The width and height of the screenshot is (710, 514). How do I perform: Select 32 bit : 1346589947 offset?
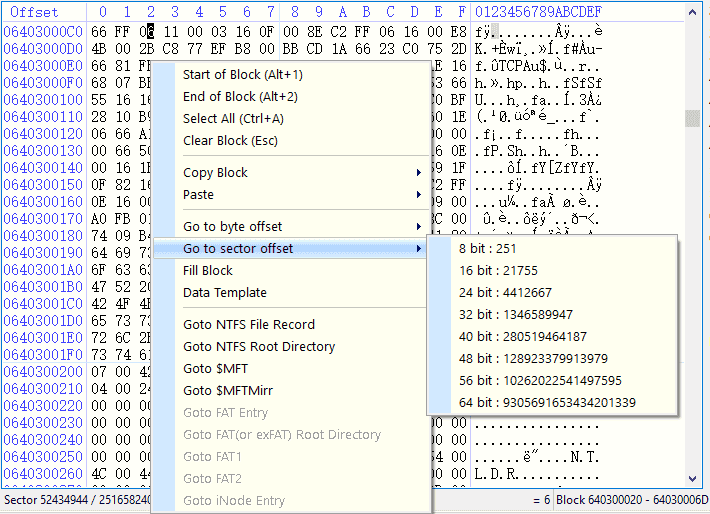point(515,315)
